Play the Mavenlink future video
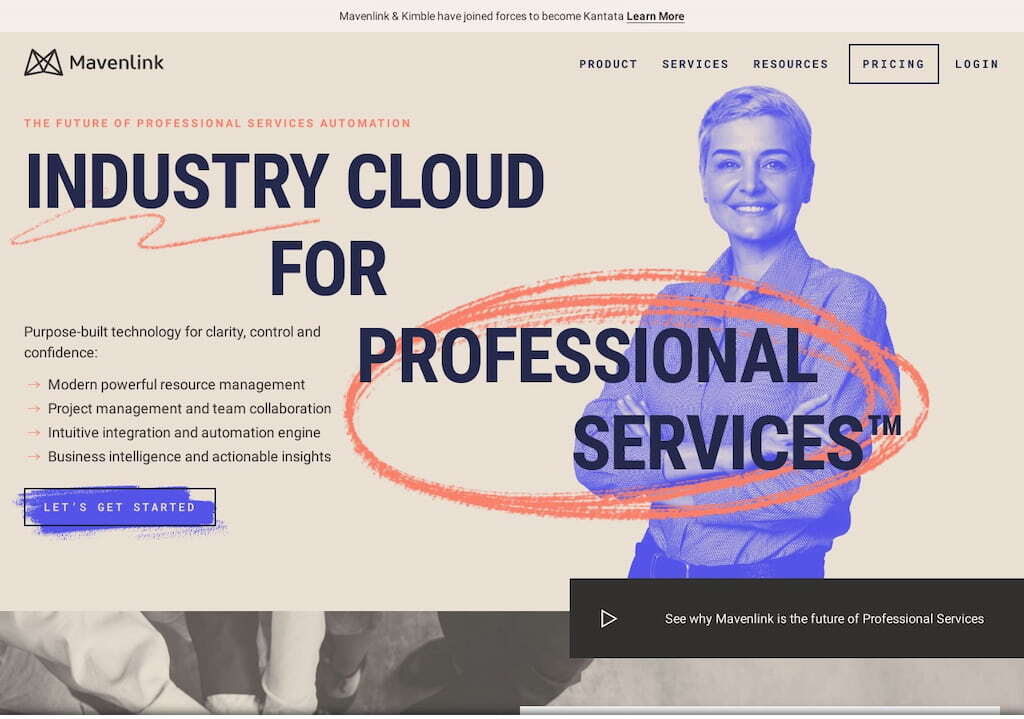Viewport: 1024px width, 719px height. (608, 618)
